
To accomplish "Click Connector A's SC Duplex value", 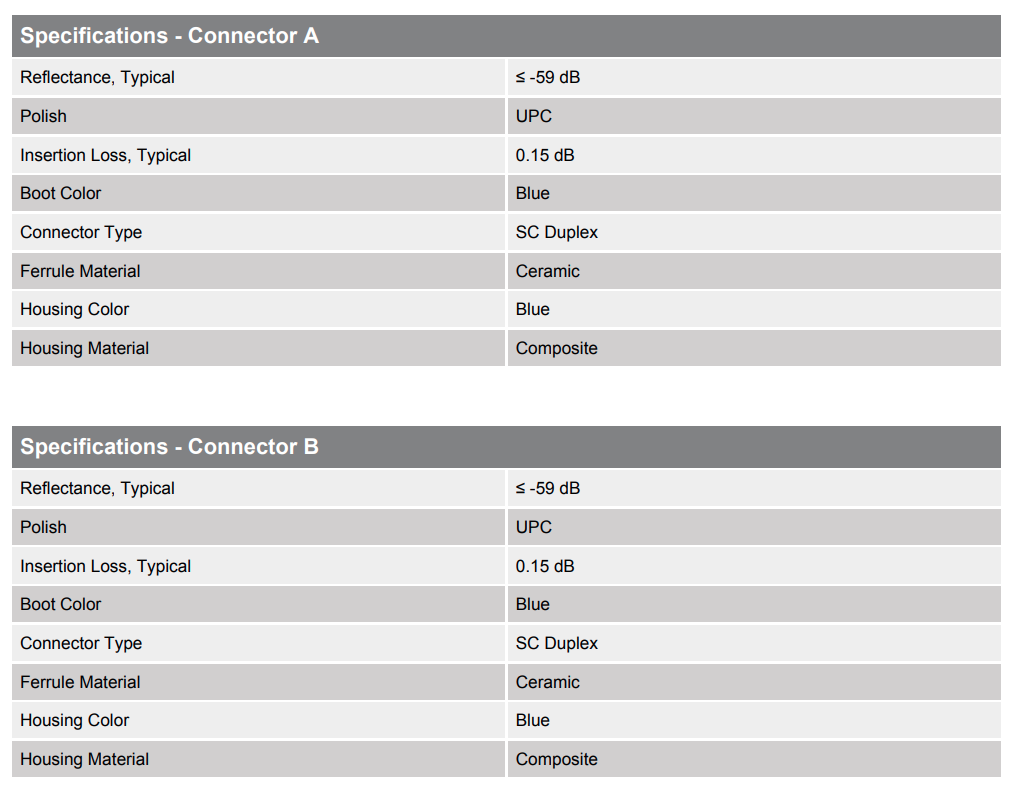I will (556, 232).
